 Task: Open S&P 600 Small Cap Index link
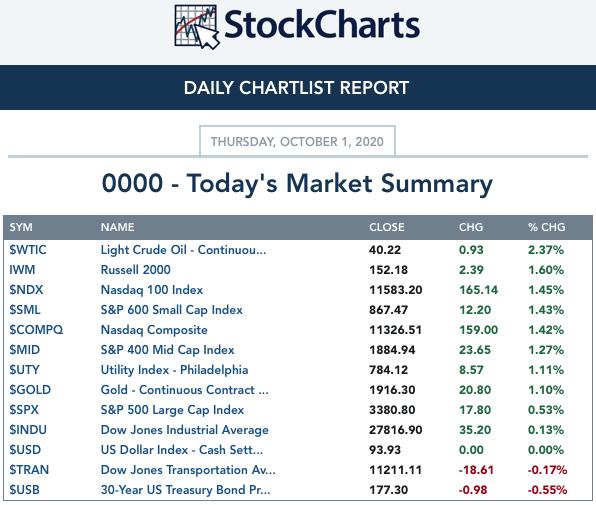[171, 310]
